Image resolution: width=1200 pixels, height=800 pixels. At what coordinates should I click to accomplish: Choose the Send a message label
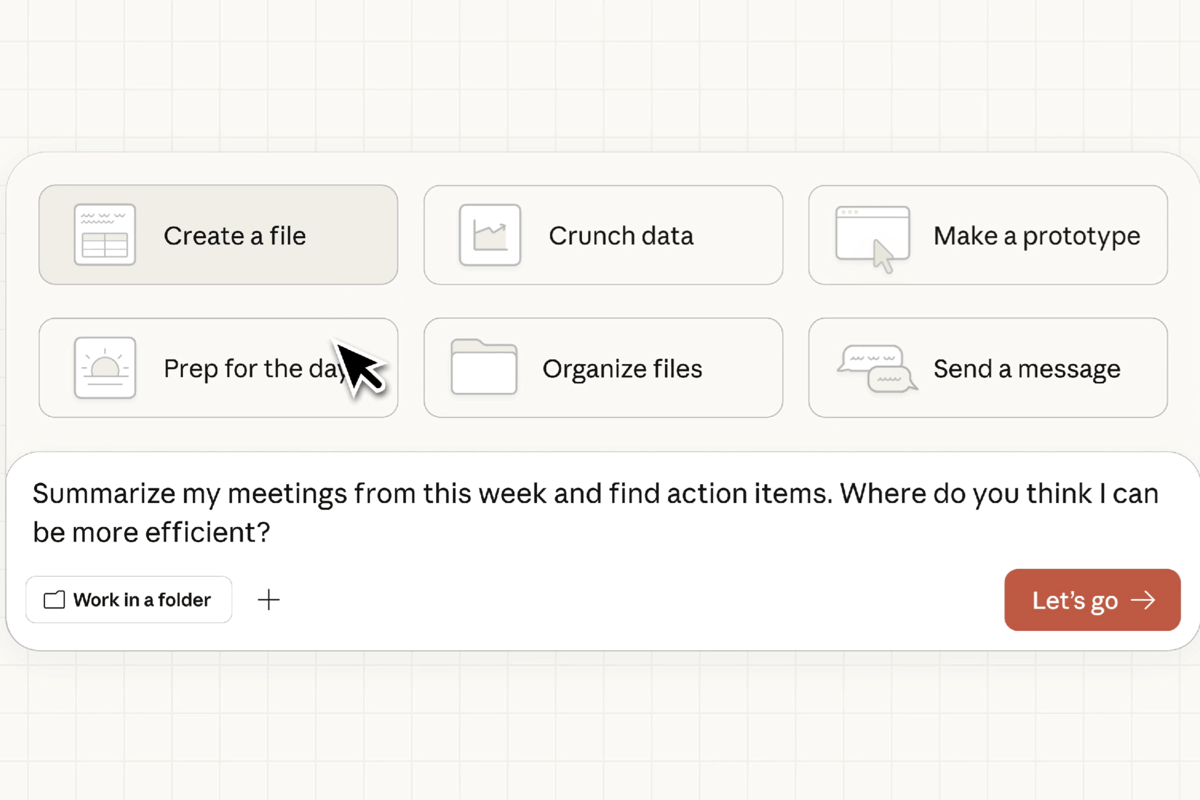click(x=1026, y=369)
